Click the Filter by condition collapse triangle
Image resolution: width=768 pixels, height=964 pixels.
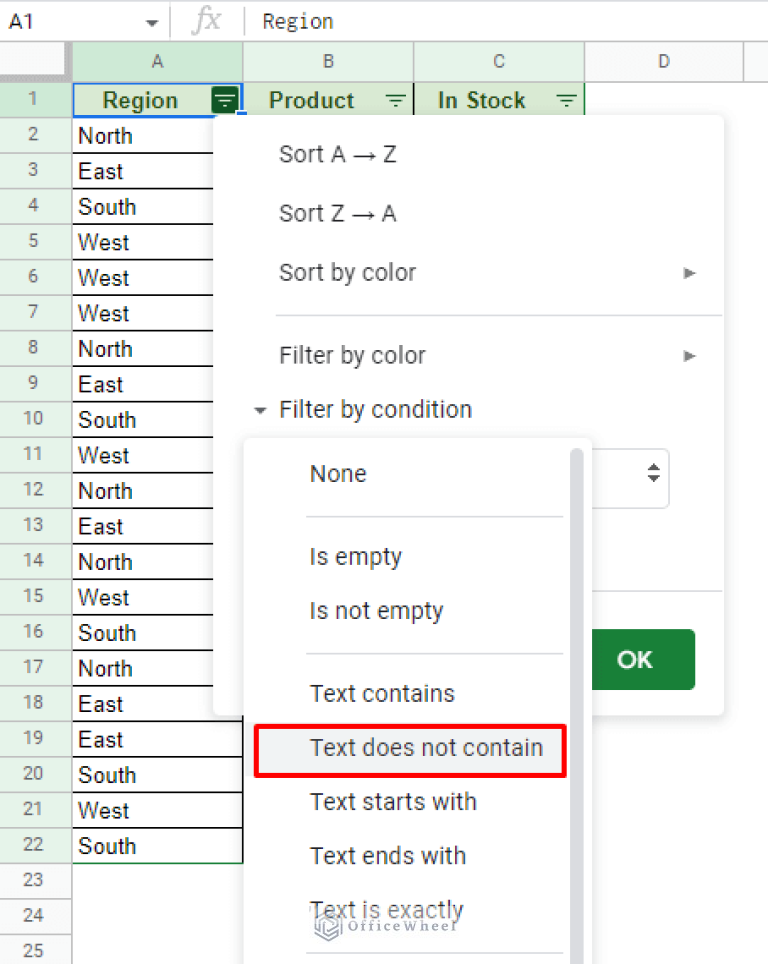[259, 409]
